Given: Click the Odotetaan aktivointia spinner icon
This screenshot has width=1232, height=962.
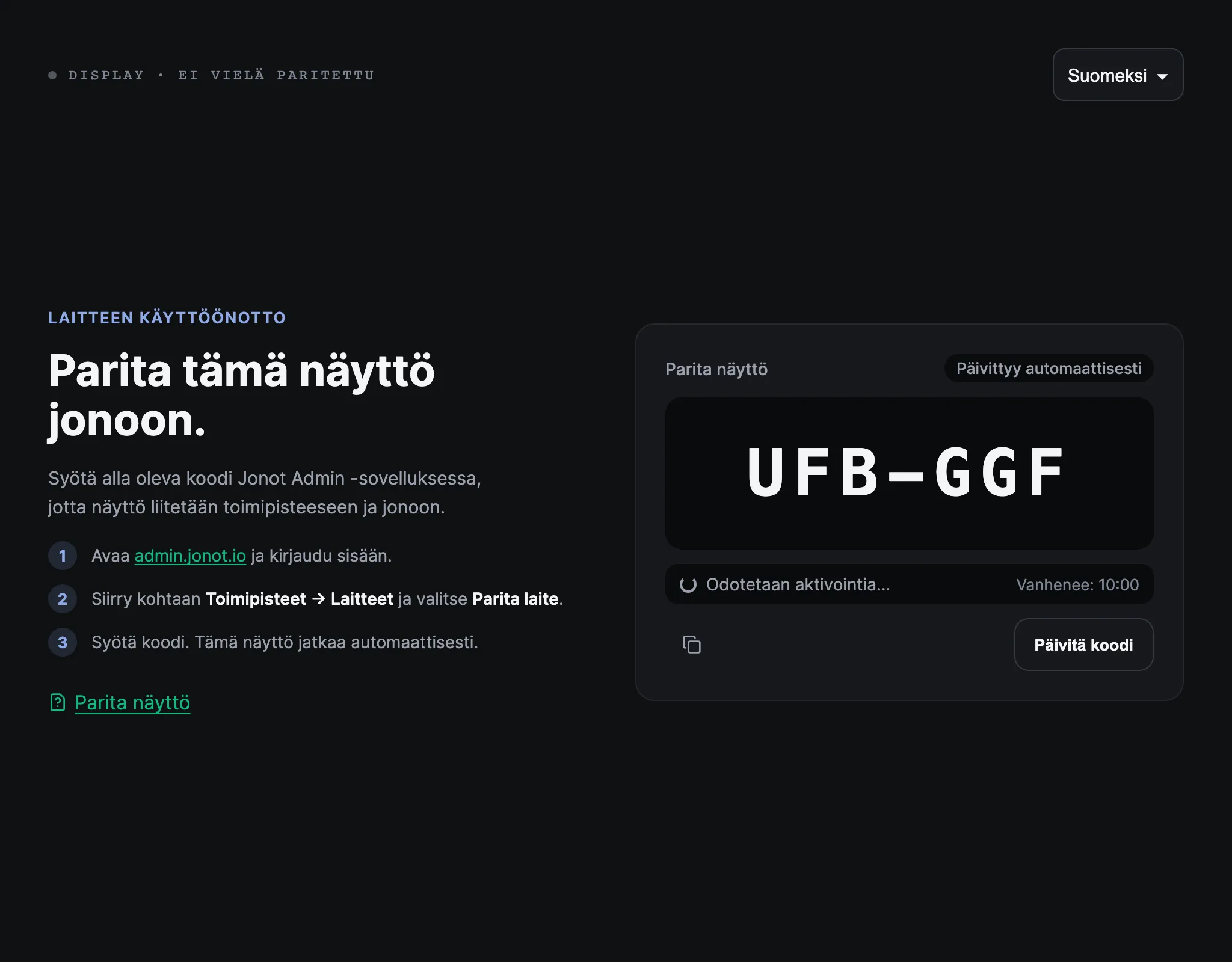Looking at the screenshot, I should pos(688,584).
